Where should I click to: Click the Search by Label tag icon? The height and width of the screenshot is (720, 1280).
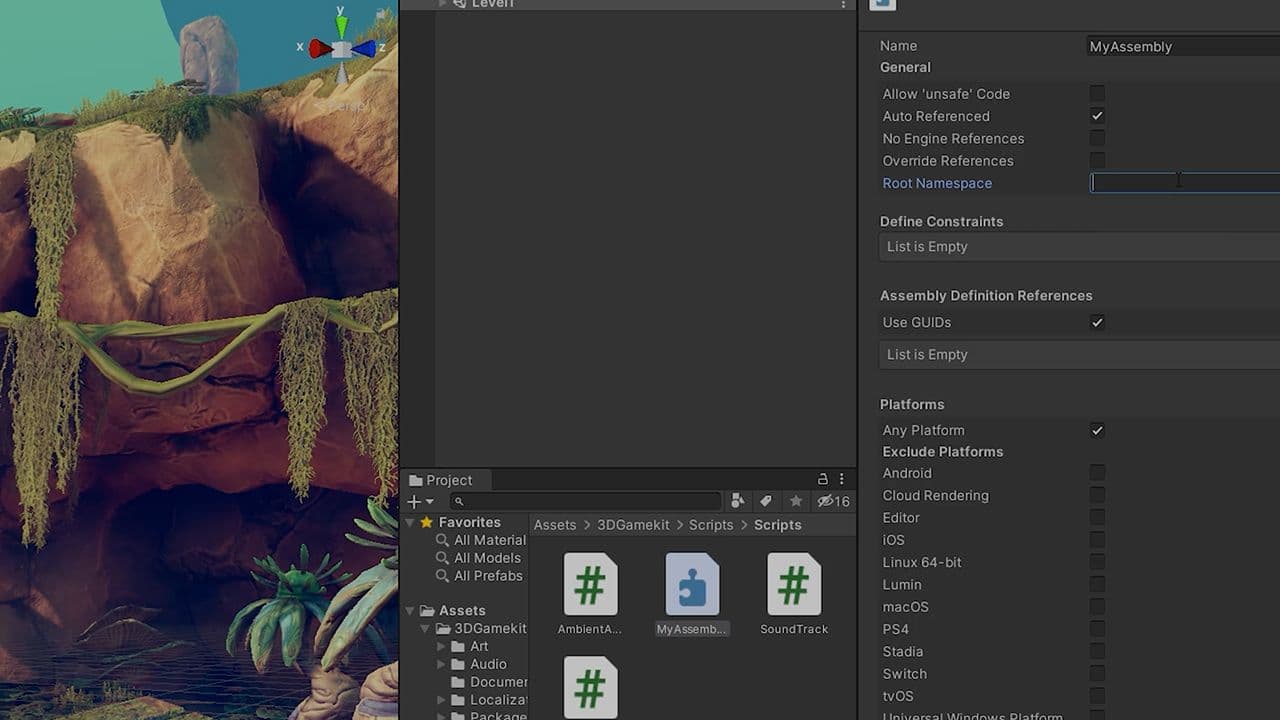point(766,501)
